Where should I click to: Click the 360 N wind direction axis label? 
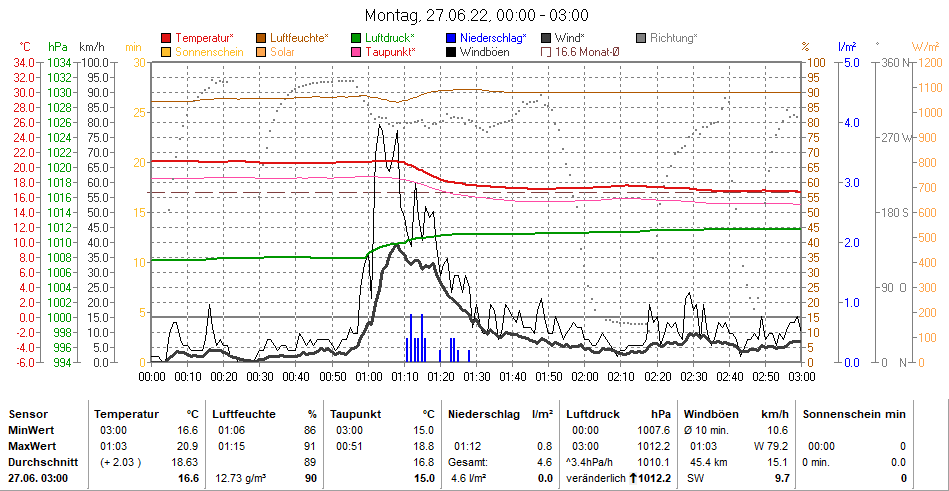[x=897, y=62]
